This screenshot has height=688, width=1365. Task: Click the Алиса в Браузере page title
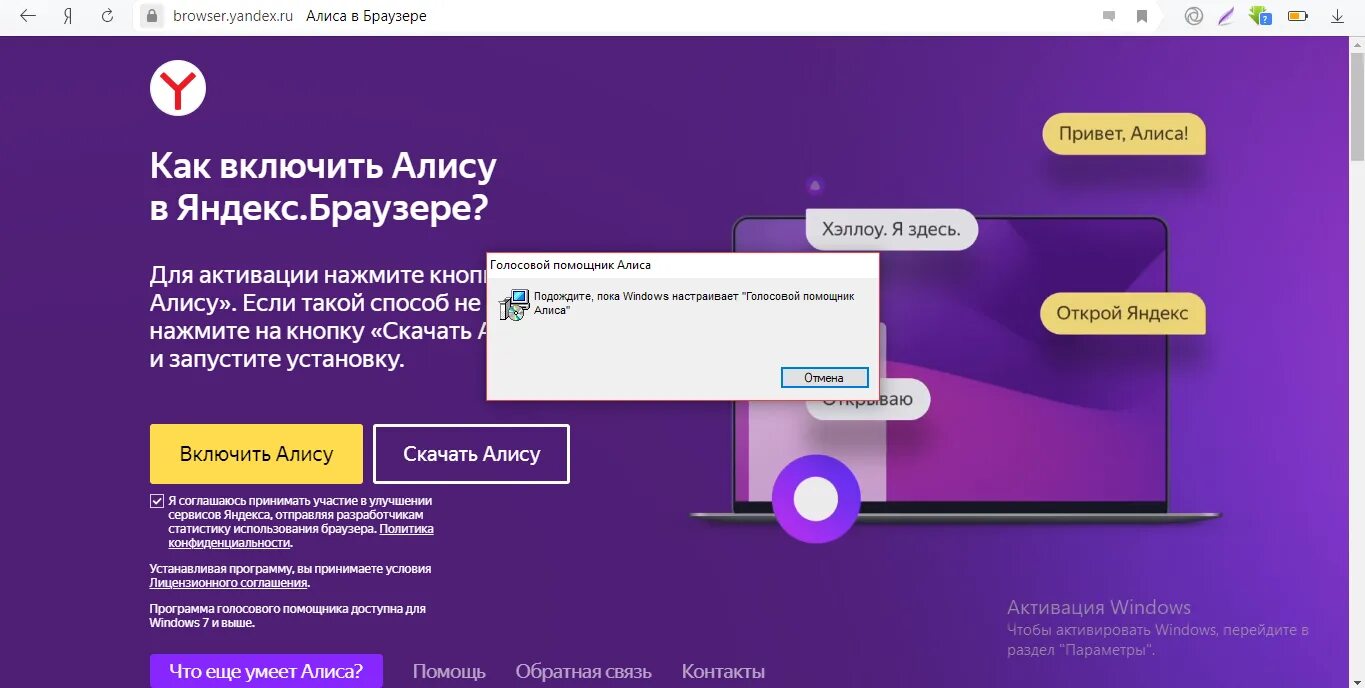click(366, 16)
